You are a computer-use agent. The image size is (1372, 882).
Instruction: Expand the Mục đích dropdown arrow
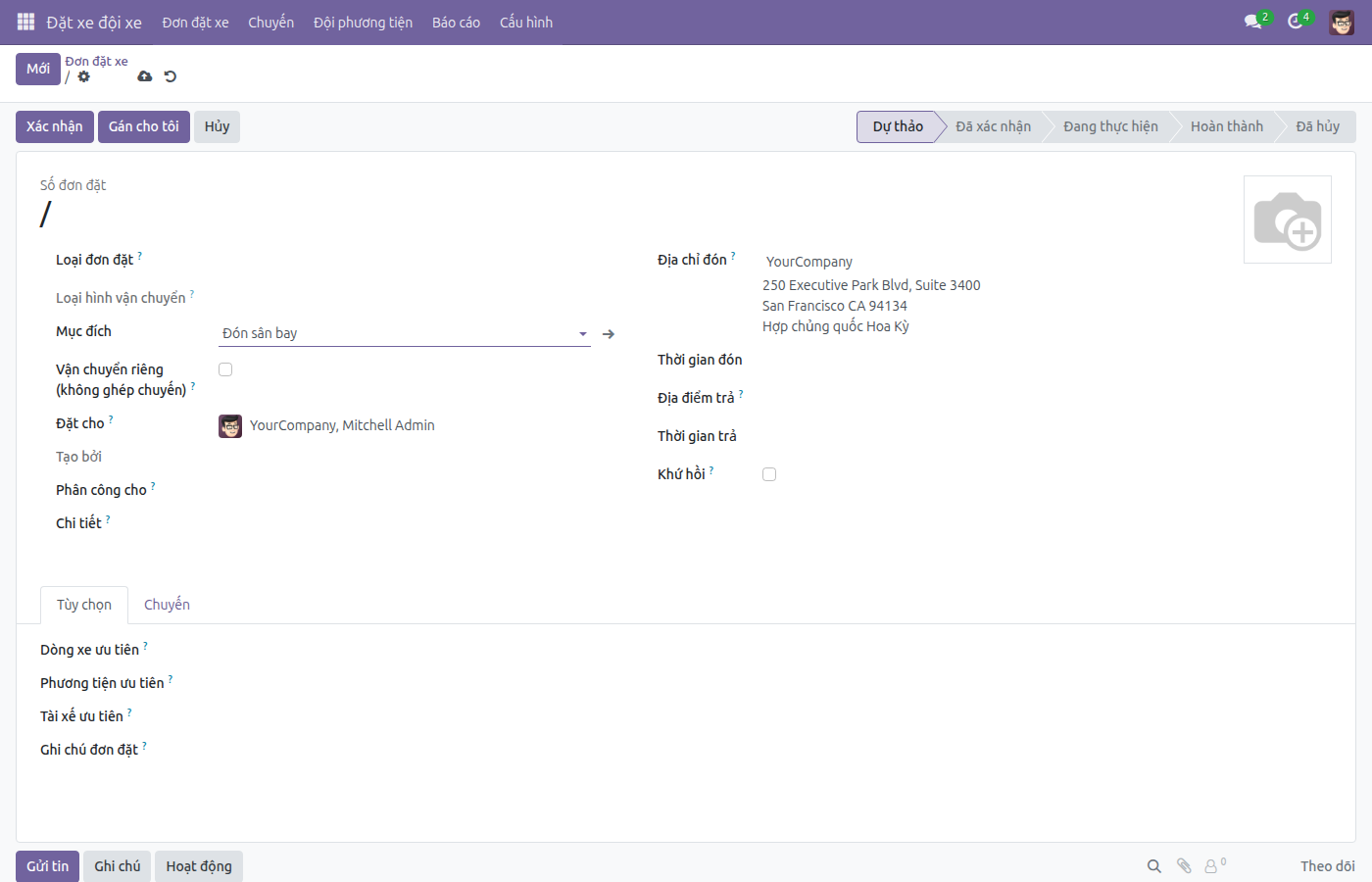coord(583,334)
